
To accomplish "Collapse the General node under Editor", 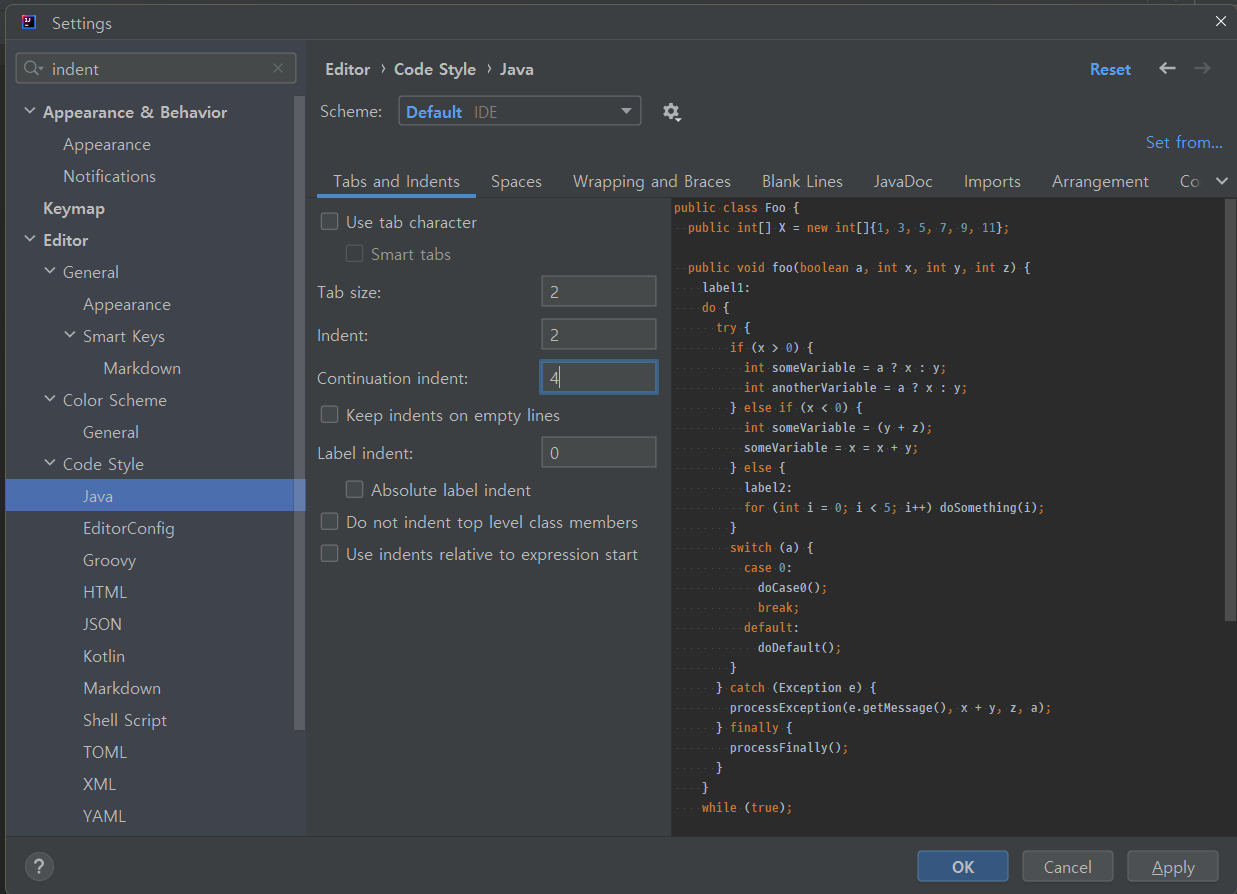I will click(x=50, y=272).
